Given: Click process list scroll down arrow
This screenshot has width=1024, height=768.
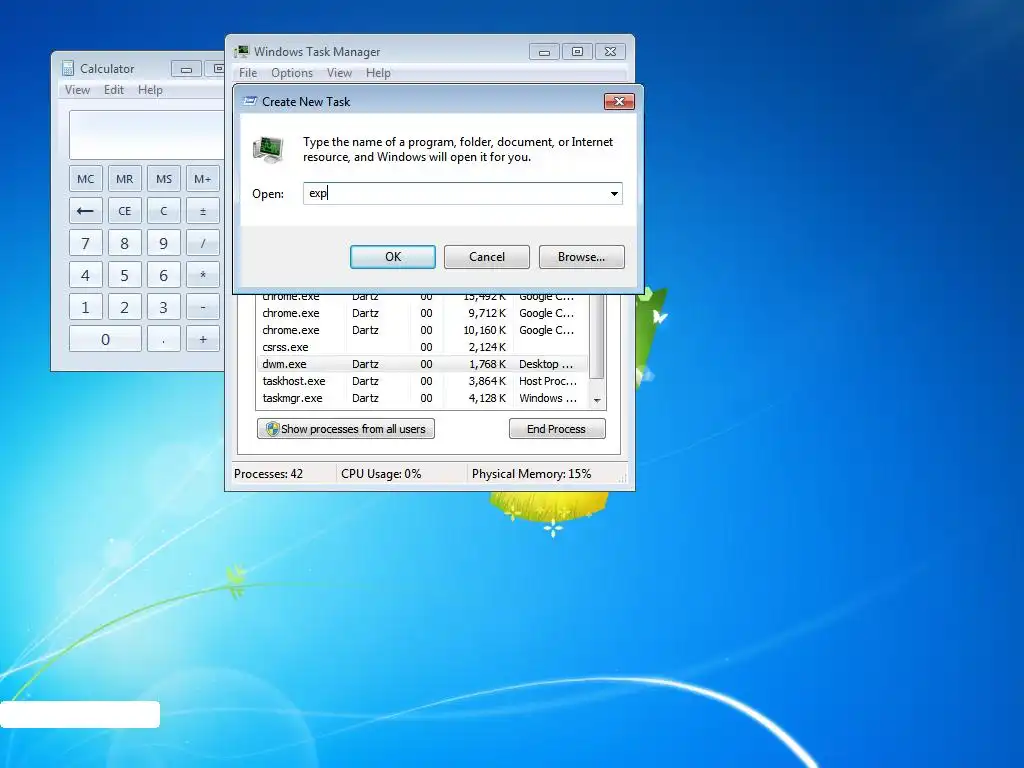Looking at the screenshot, I should [x=597, y=400].
